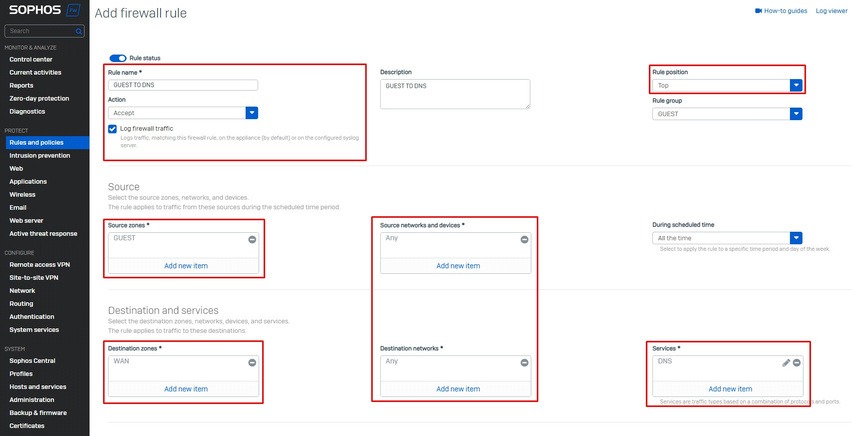Add new item to Destination networks
The image size is (852, 436).
point(458,389)
